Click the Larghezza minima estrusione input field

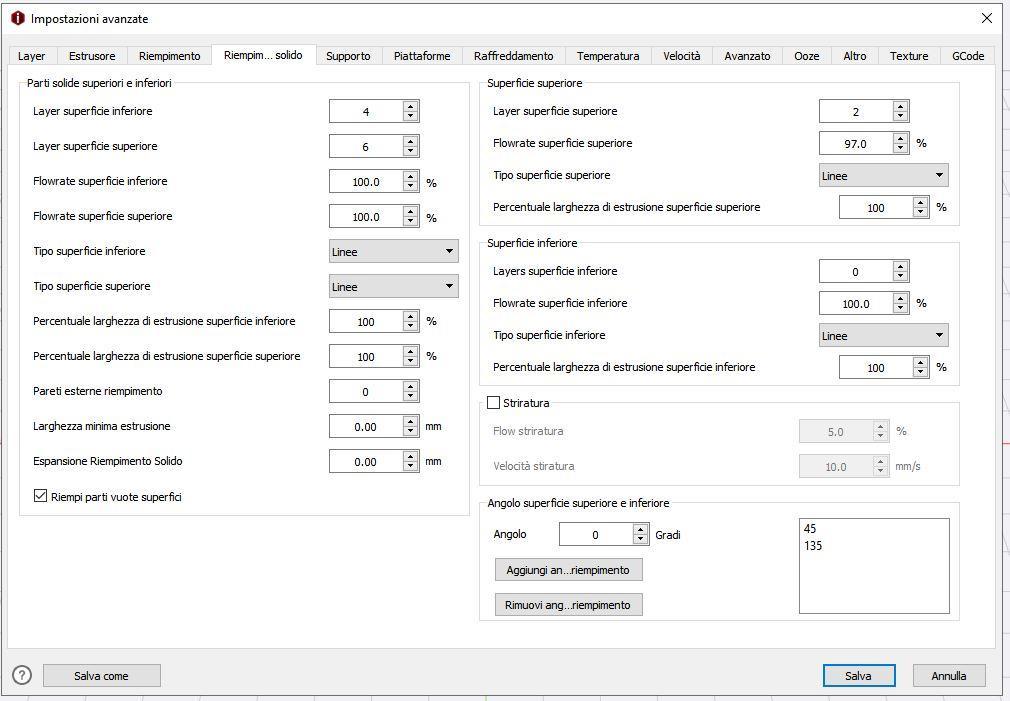click(365, 426)
